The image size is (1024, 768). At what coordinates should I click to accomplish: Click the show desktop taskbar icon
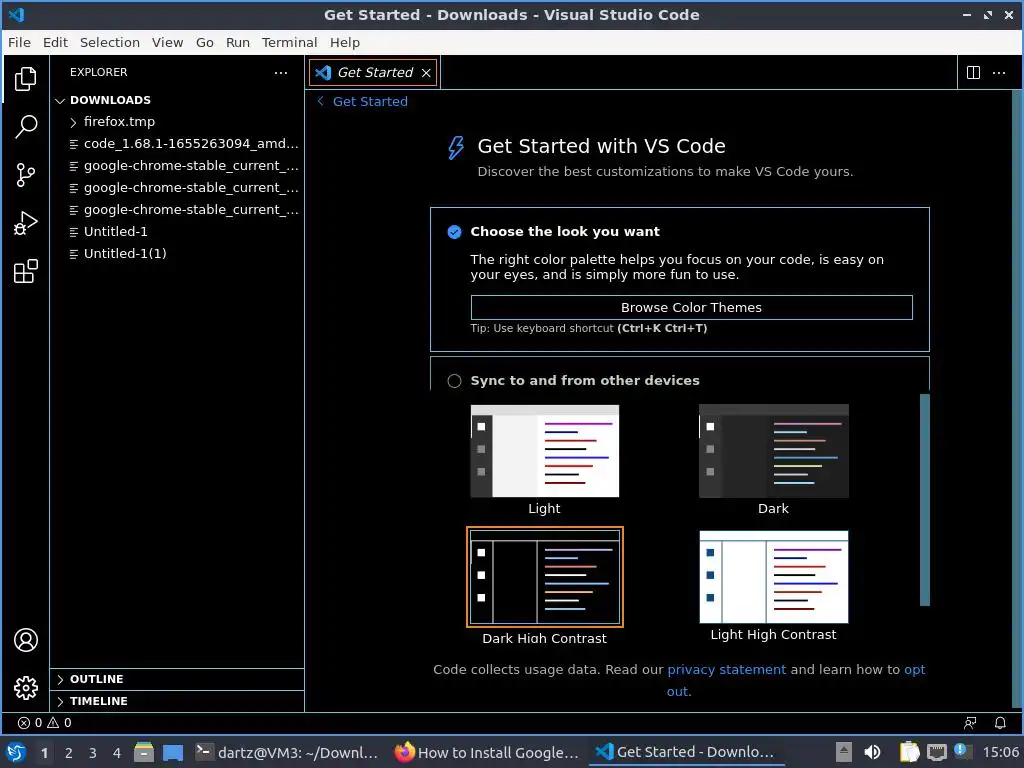[173, 752]
